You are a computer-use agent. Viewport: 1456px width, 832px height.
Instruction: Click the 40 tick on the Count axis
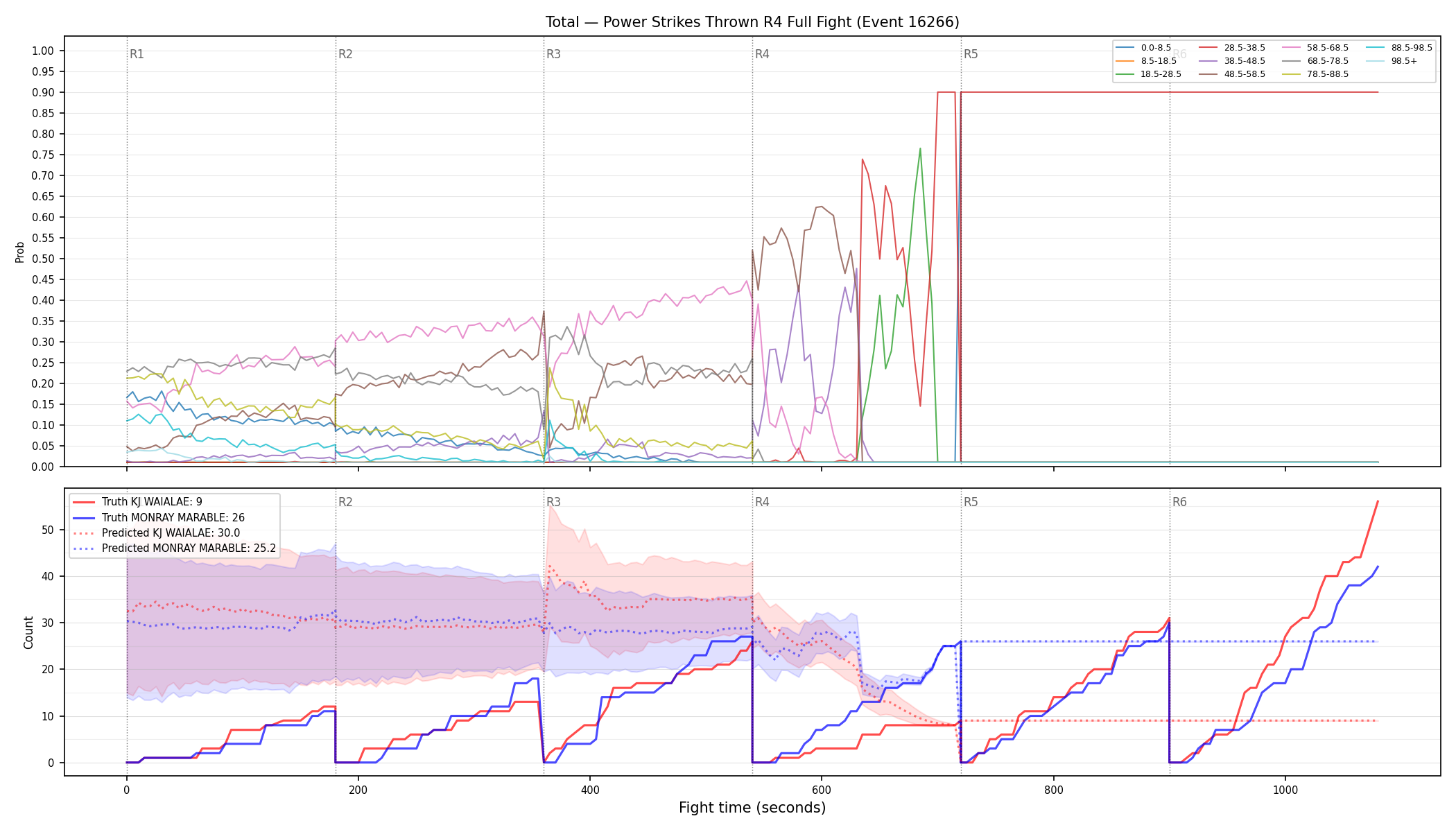pyautogui.click(x=48, y=576)
